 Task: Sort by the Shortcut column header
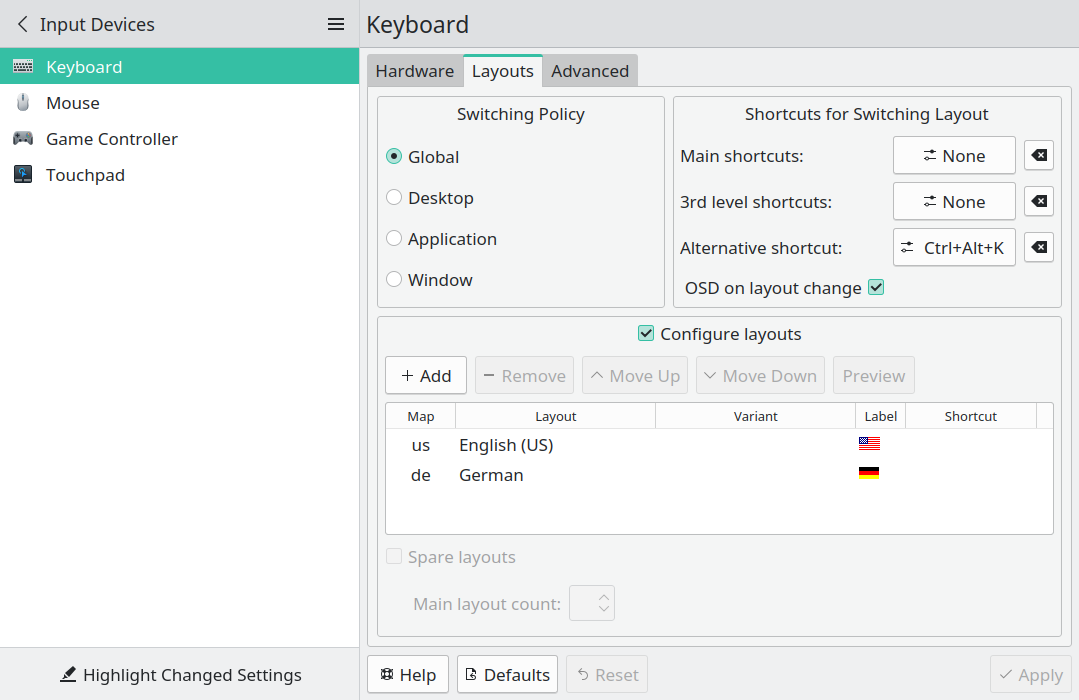point(971,416)
